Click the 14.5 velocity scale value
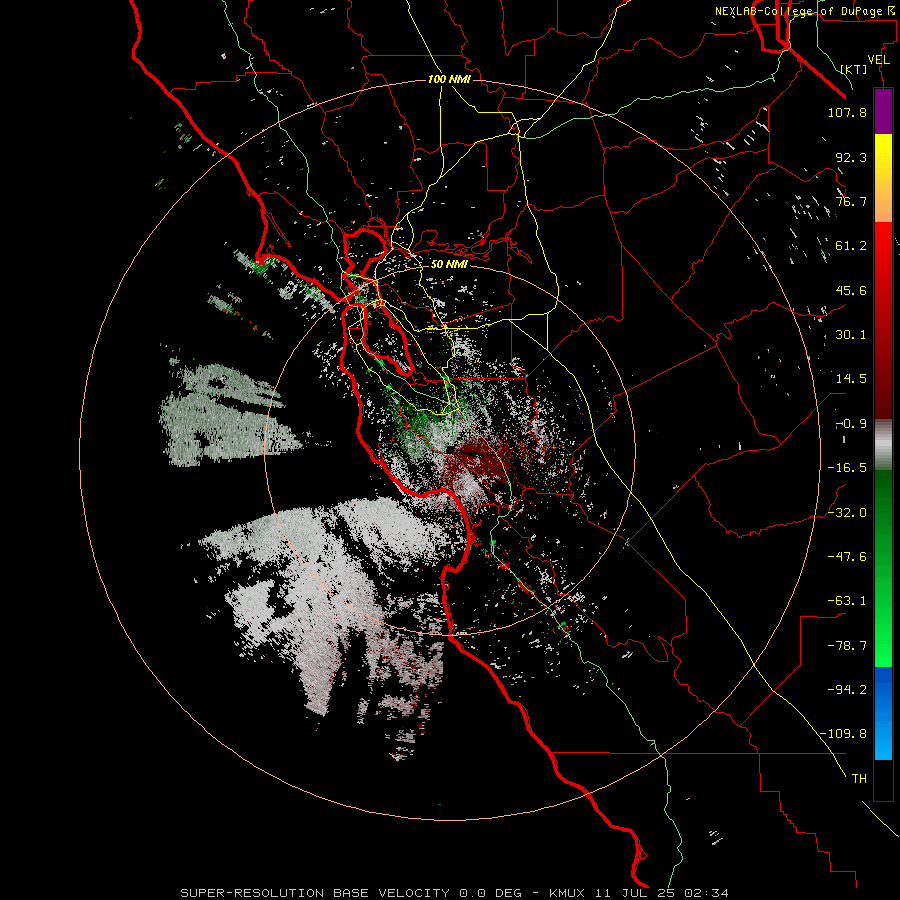Viewport: 900px width, 900px height. (x=851, y=379)
